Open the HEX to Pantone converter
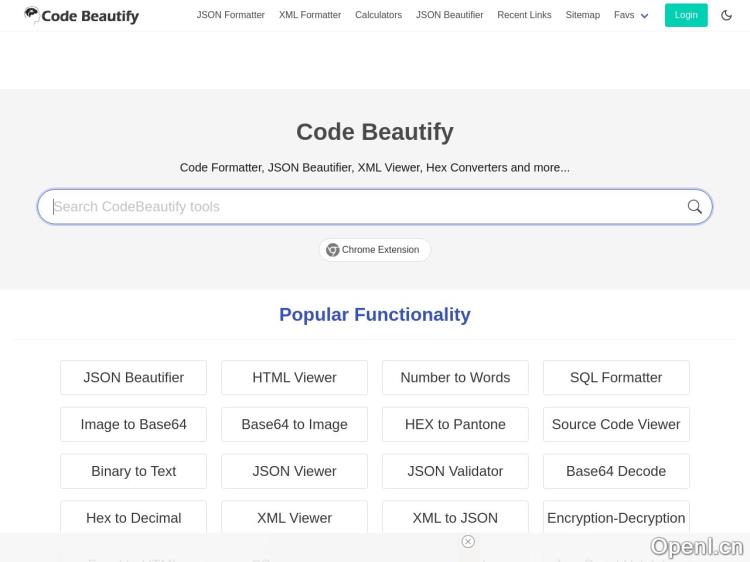 click(455, 424)
